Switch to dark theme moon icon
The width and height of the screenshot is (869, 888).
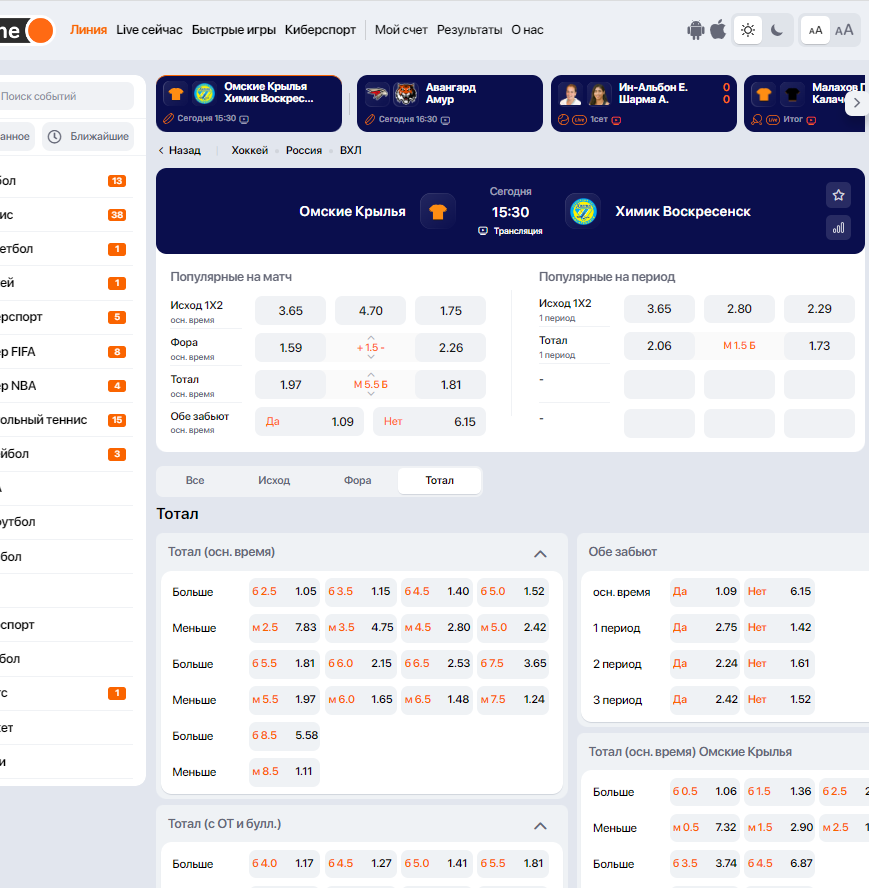tap(777, 30)
